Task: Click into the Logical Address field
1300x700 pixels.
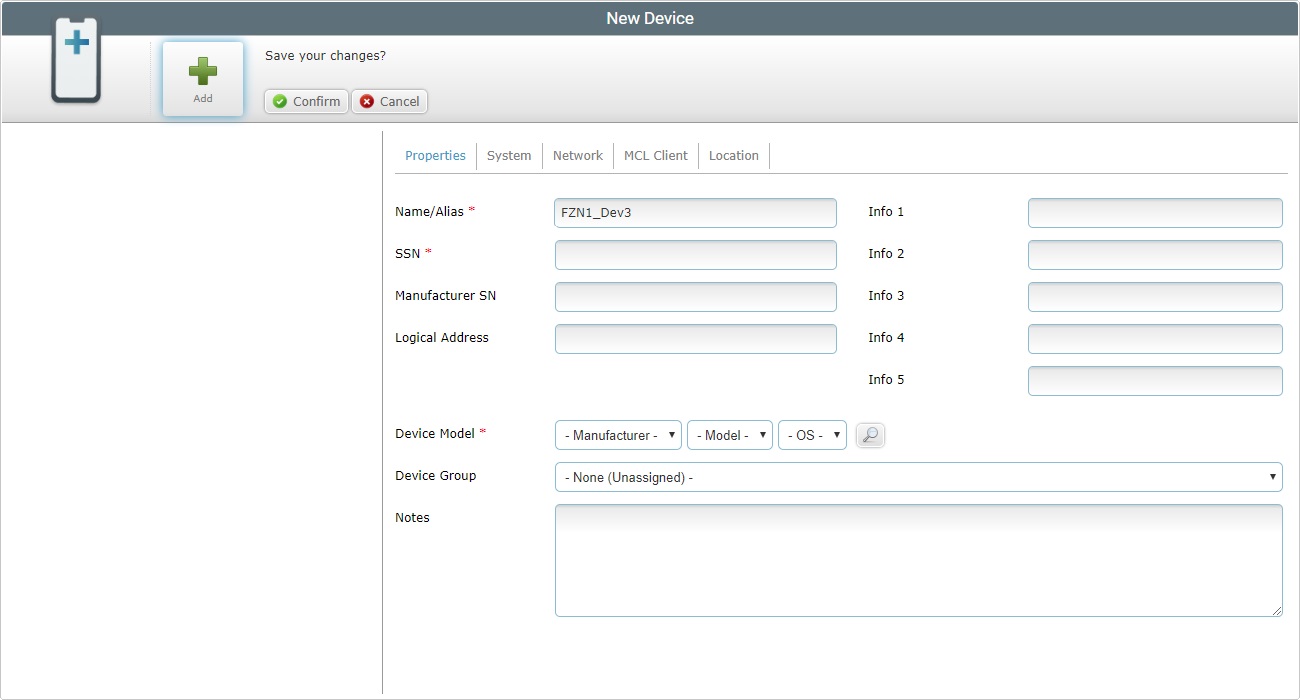Action: [695, 339]
